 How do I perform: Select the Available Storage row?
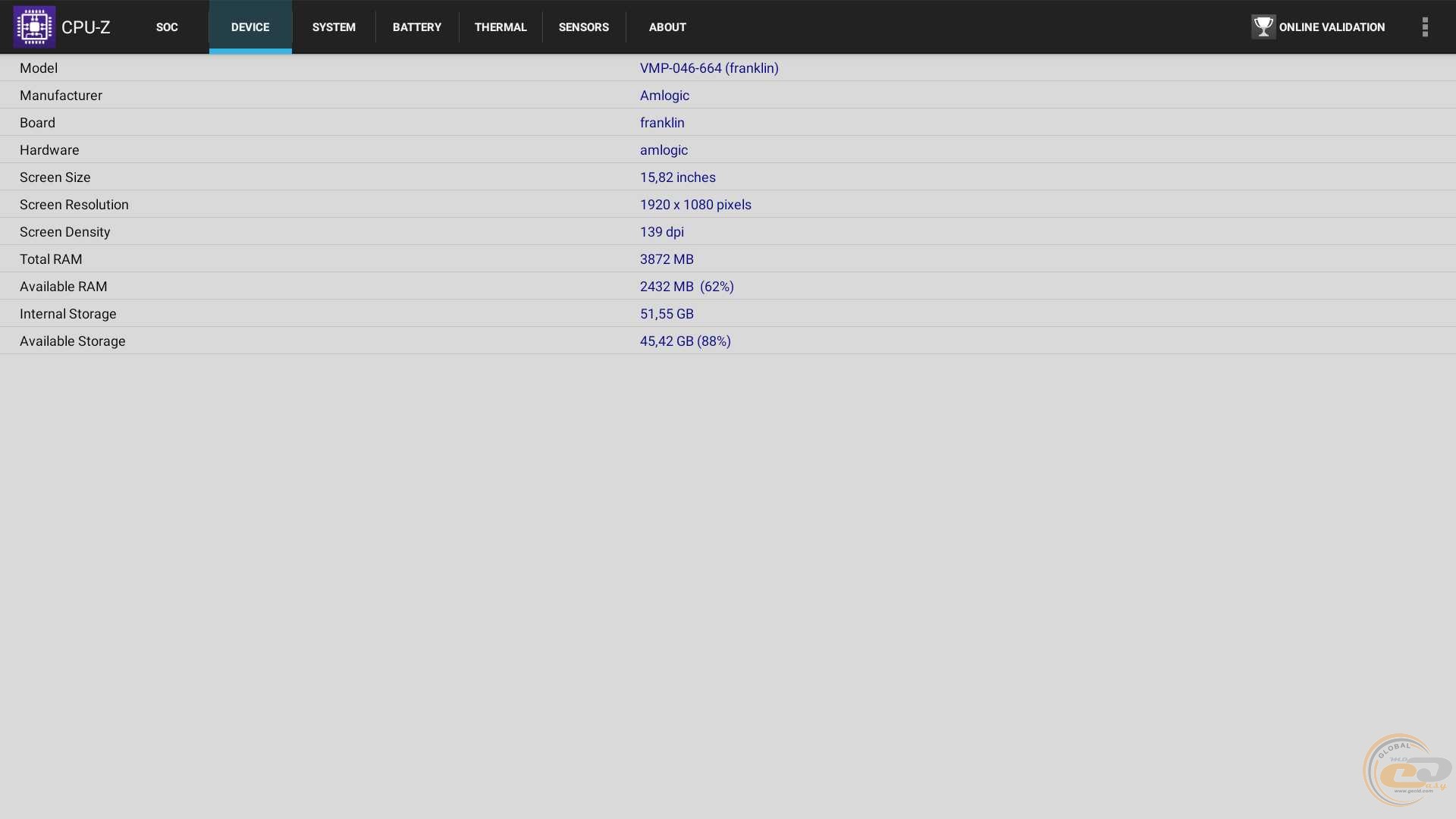(685, 341)
